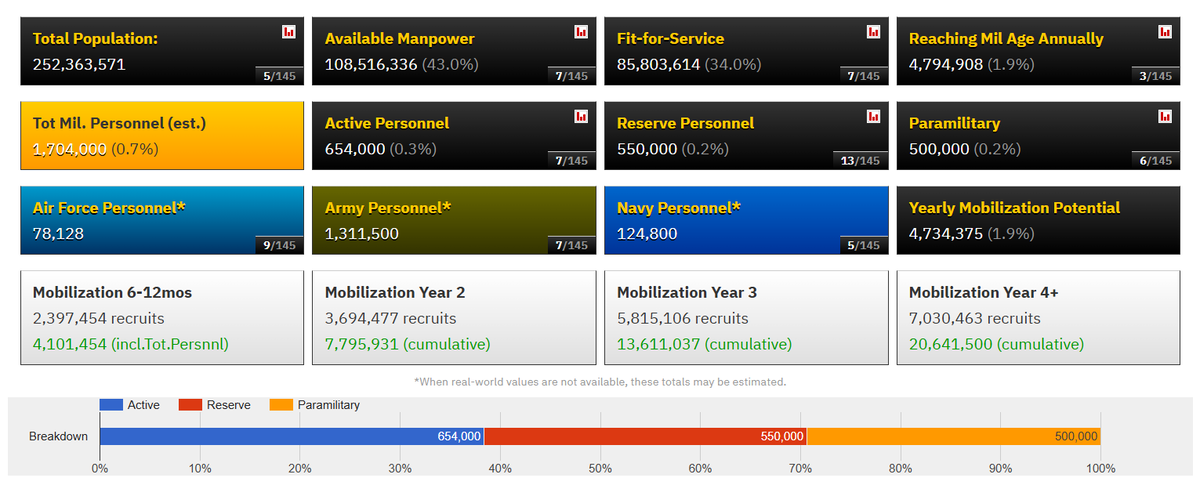Open chart icon for Available Manpower
The width and height of the screenshot is (1200, 485).
[581, 32]
